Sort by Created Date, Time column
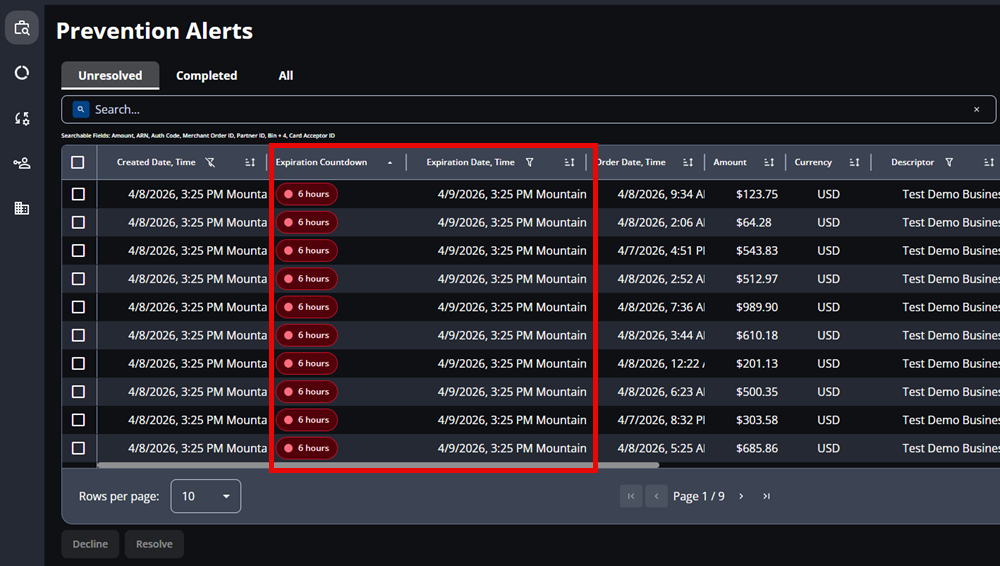 (250, 162)
